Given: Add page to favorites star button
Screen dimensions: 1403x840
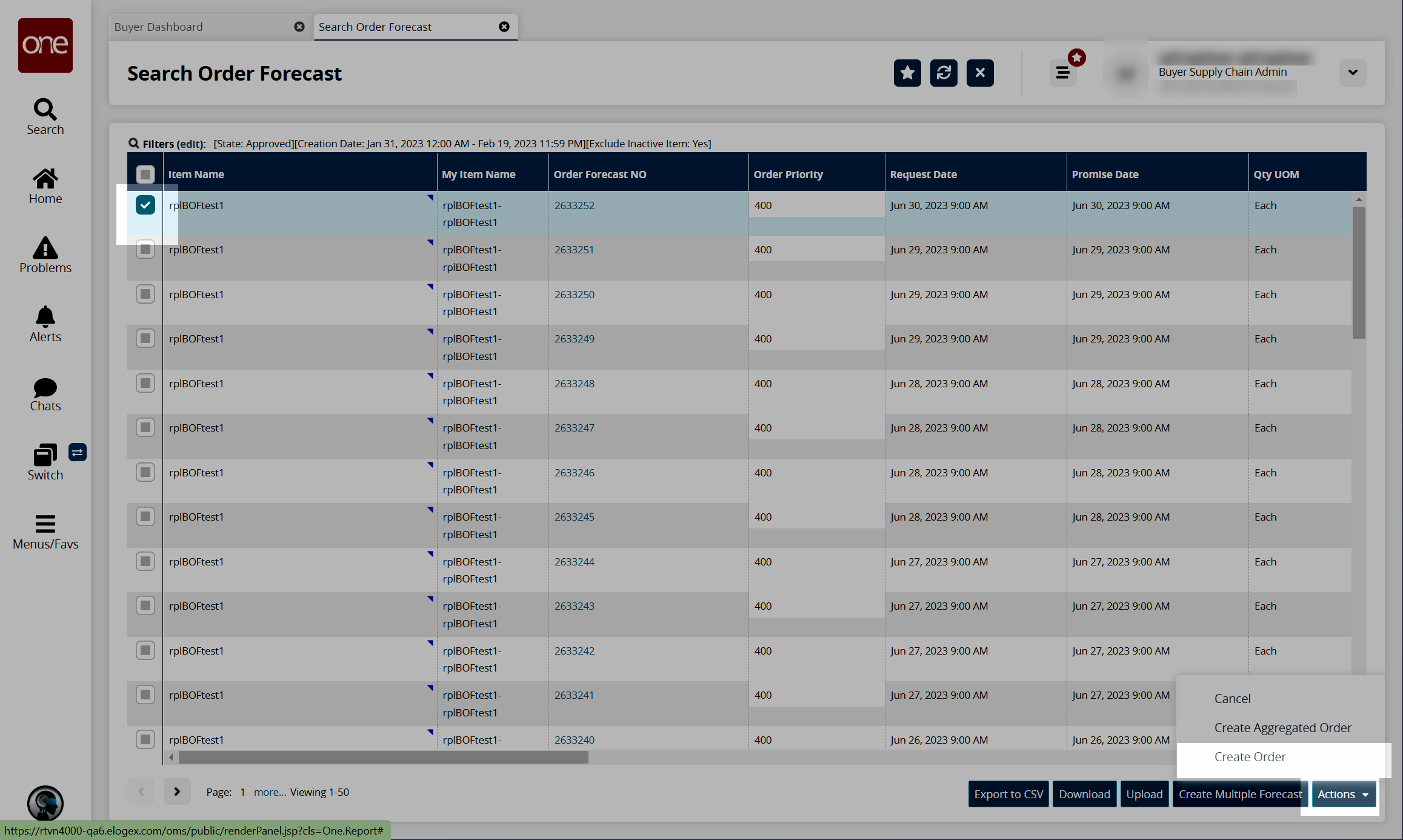Looking at the screenshot, I should [907, 73].
